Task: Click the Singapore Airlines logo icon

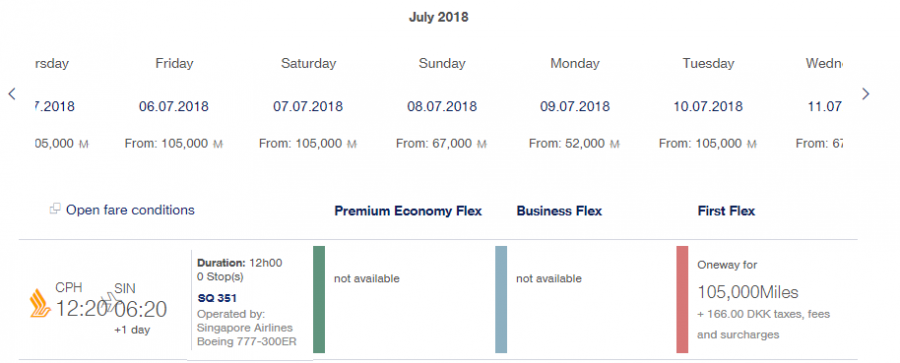Action: 40,303
